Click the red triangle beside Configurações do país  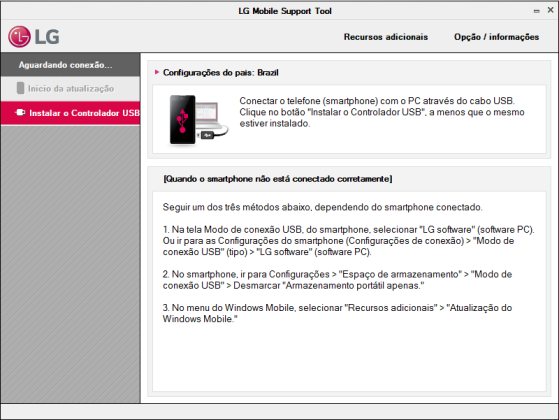pos(157,72)
